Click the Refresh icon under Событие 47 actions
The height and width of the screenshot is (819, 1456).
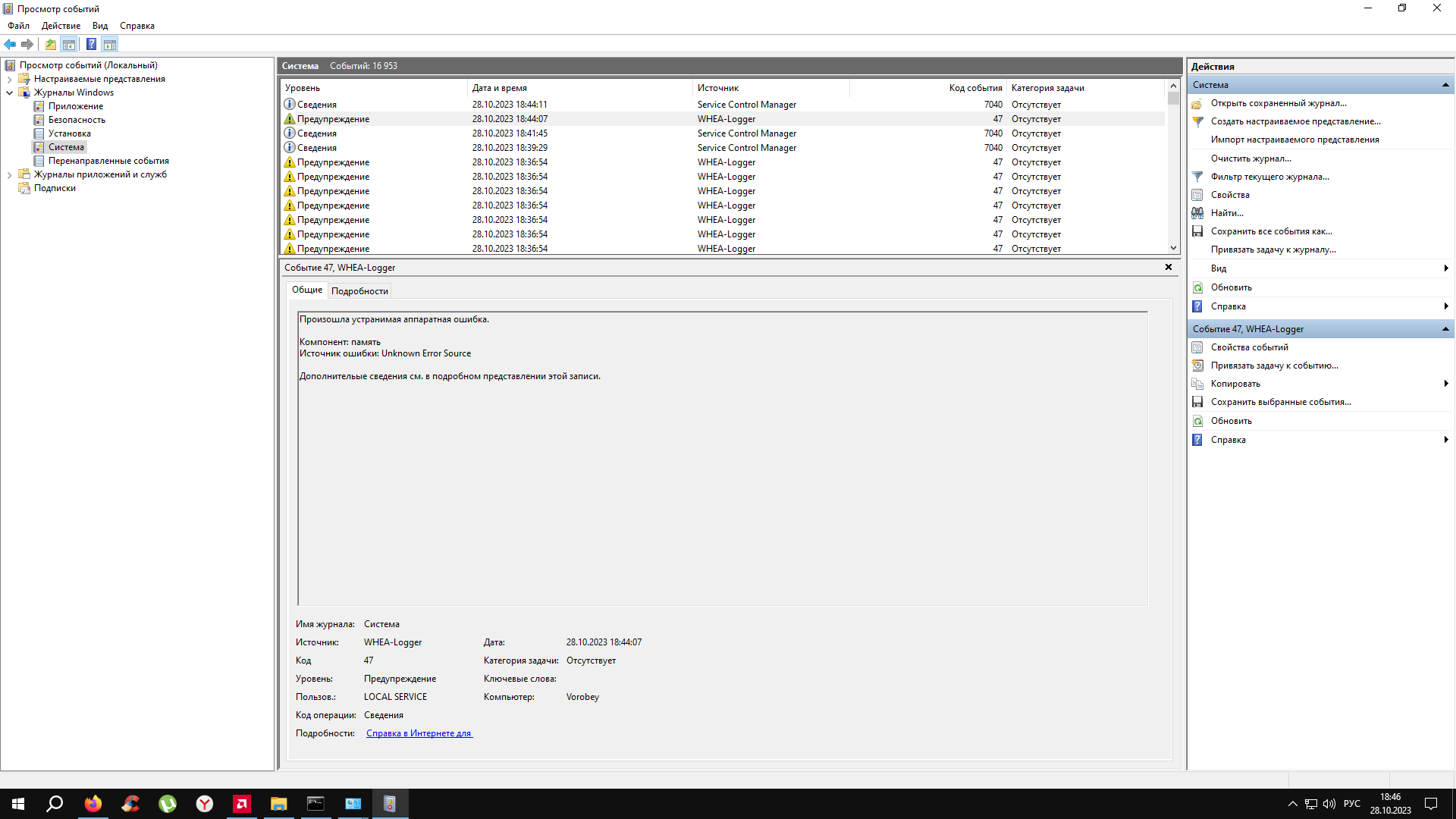click(1197, 421)
